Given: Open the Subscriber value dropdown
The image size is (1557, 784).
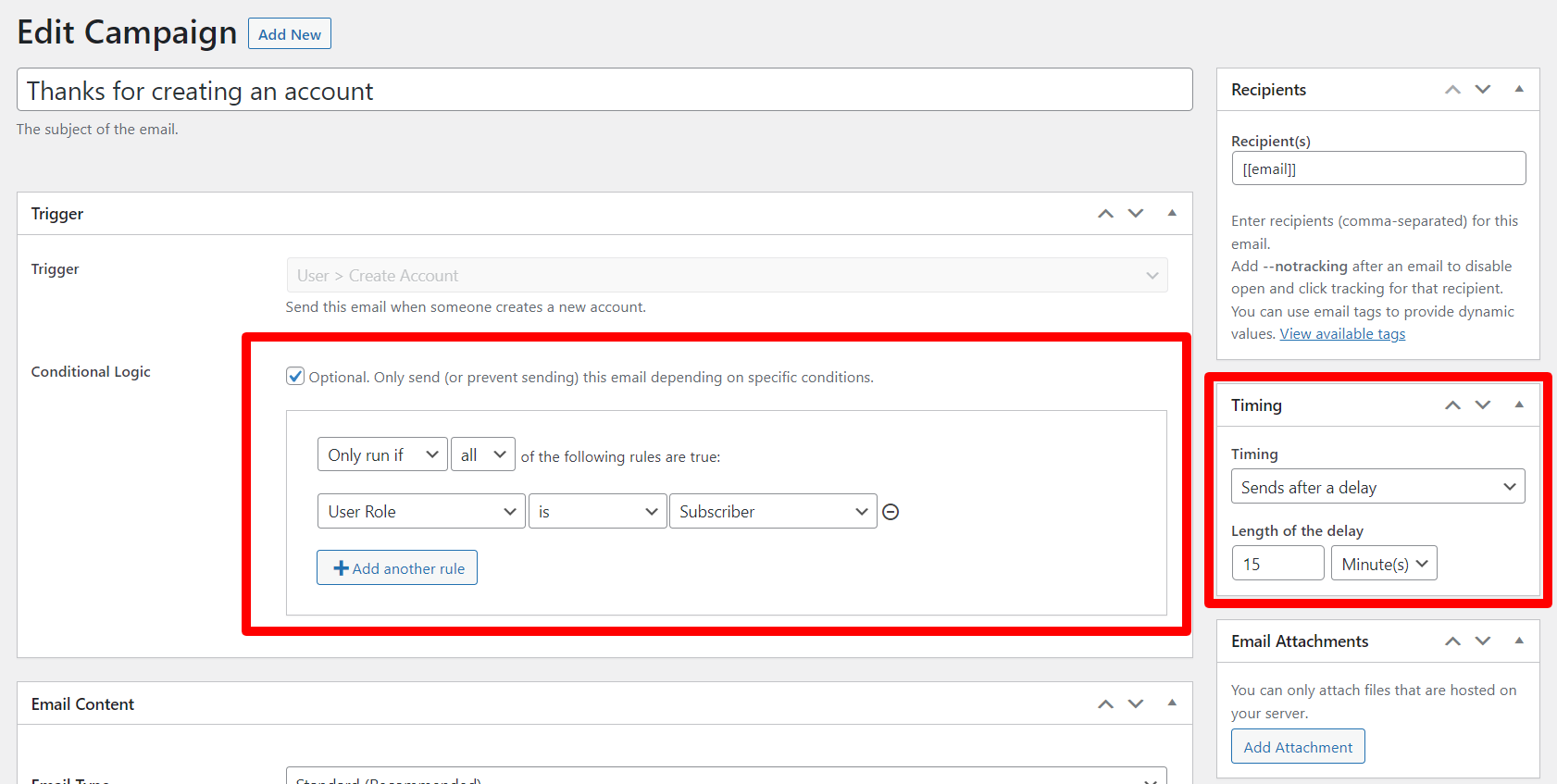Looking at the screenshot, I should coord(773,512).
